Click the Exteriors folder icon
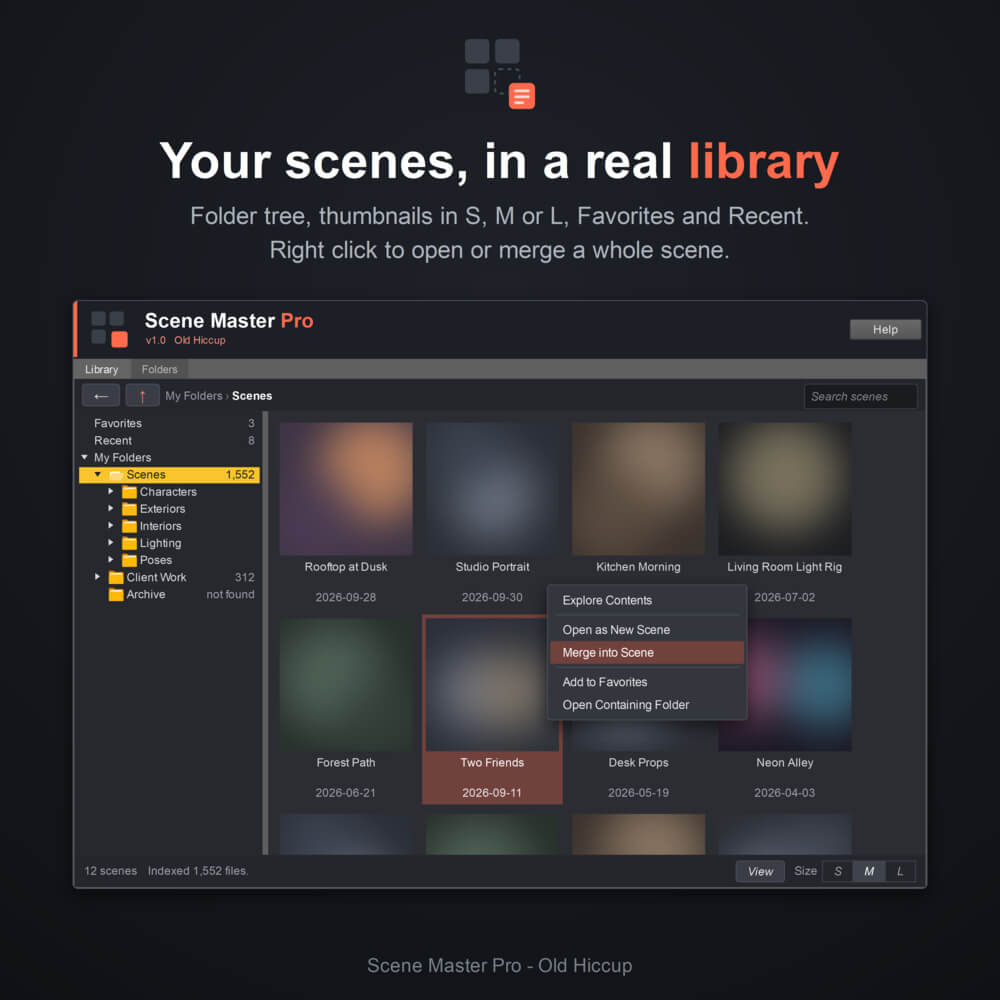The width and height of the screenshot is (1000, 1000). point(129,509)
